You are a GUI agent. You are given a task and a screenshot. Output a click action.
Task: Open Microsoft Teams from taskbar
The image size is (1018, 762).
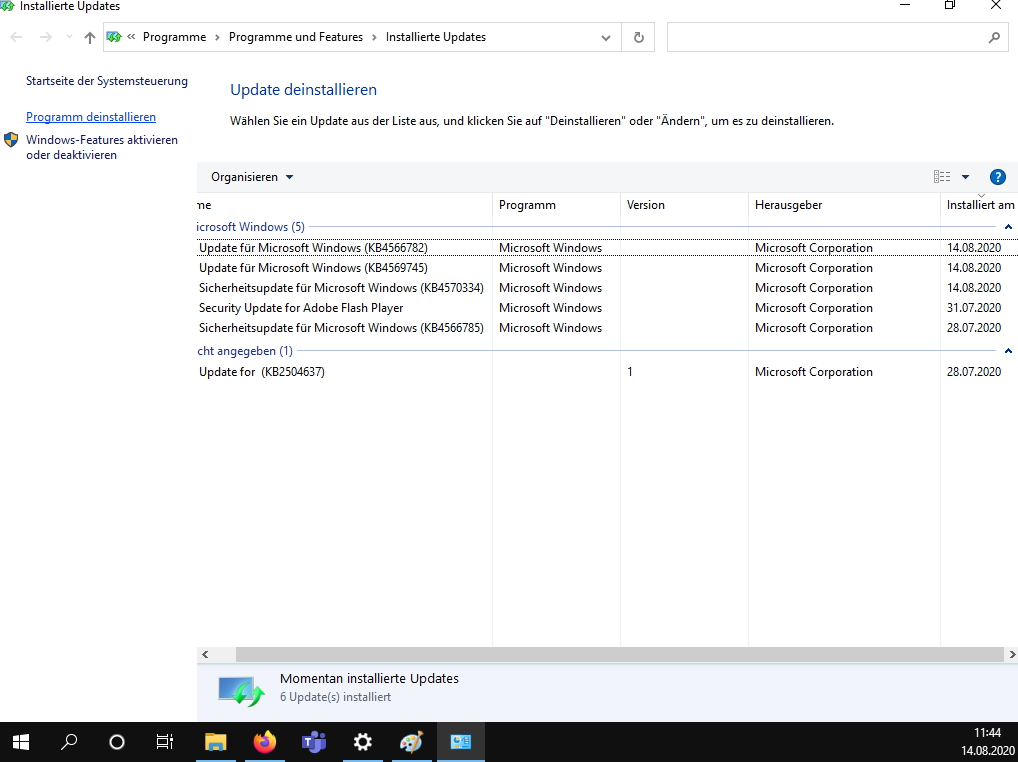314,742
